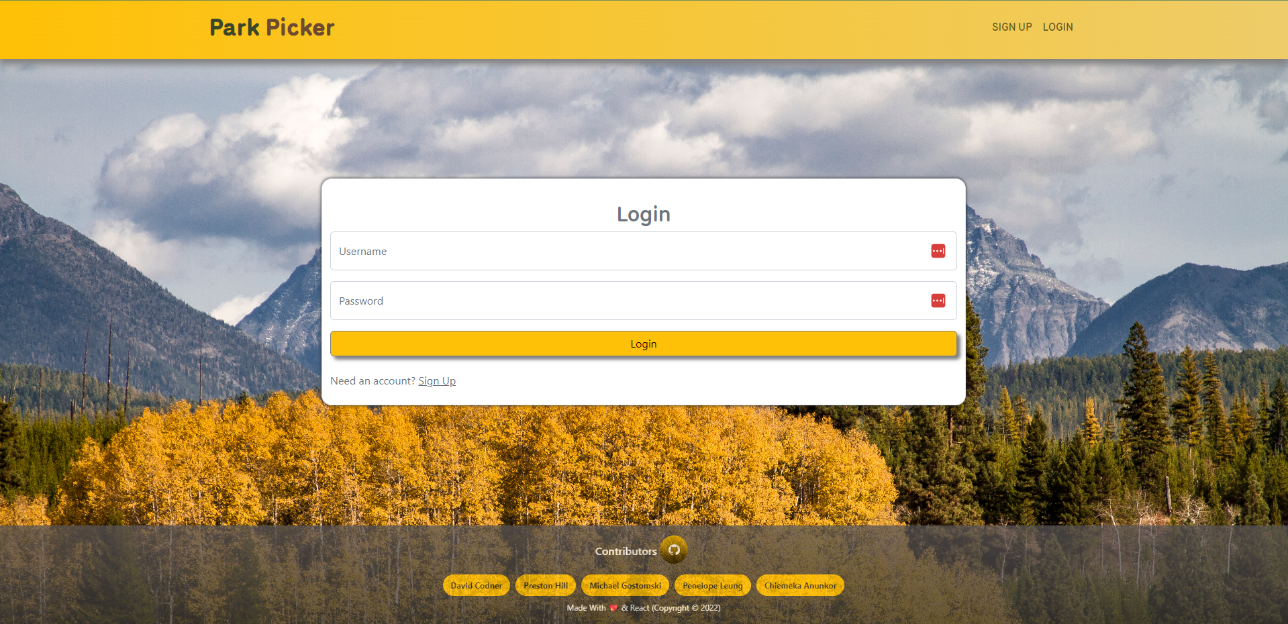Click the Park Picker logo
This screenshot has width=1288, height=624.
271,28
